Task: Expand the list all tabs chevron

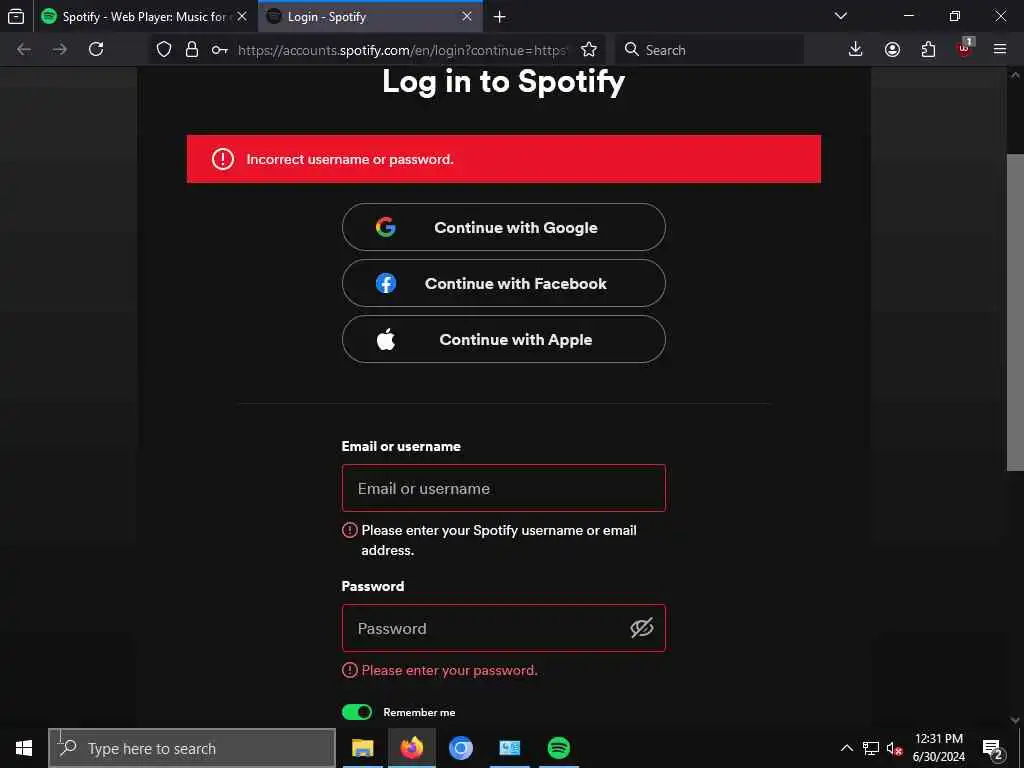Action: click(841, 16)
